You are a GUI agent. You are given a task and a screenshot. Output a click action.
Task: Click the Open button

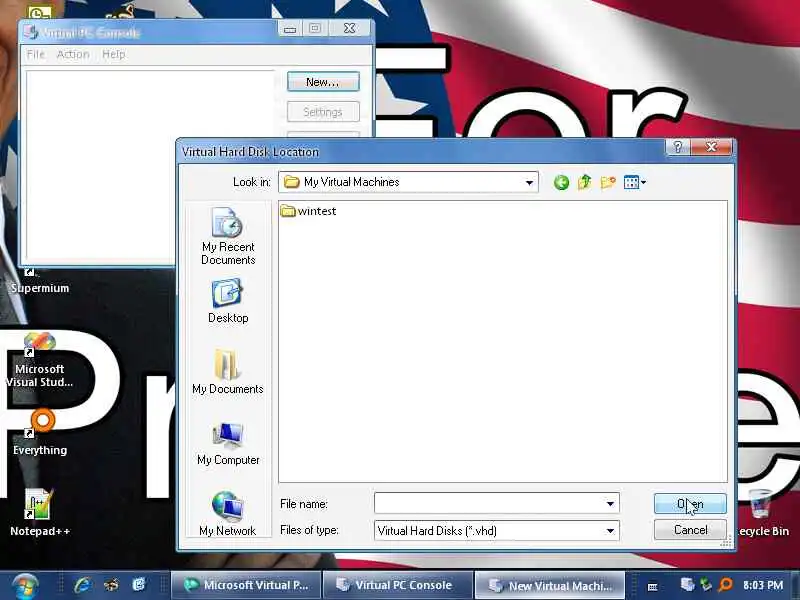coord(690,504)
